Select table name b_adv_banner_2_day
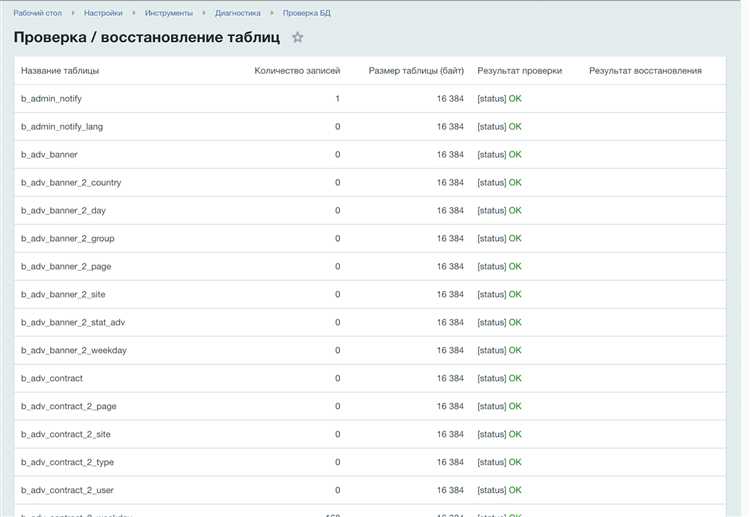Image resolution: width=750 pixels, height=517 pixels. point(63,210)
